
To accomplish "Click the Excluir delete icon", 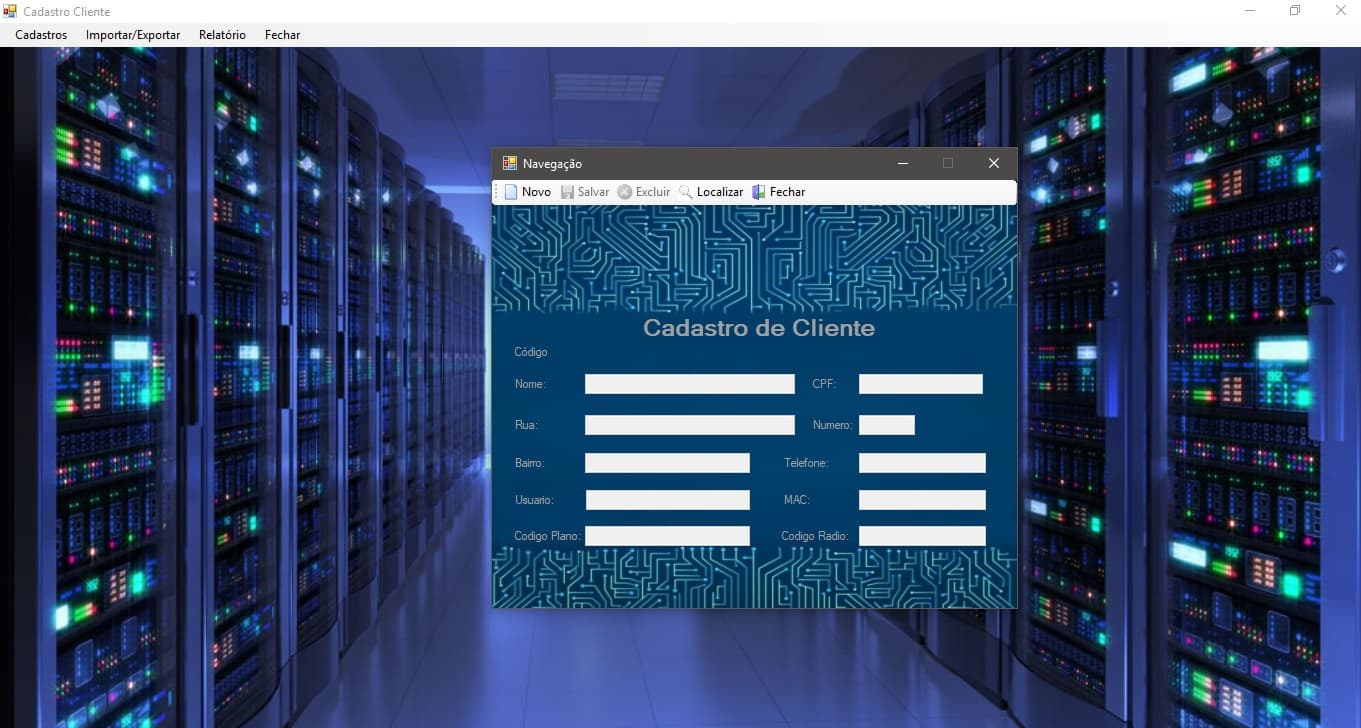I will tap(625, 191).
